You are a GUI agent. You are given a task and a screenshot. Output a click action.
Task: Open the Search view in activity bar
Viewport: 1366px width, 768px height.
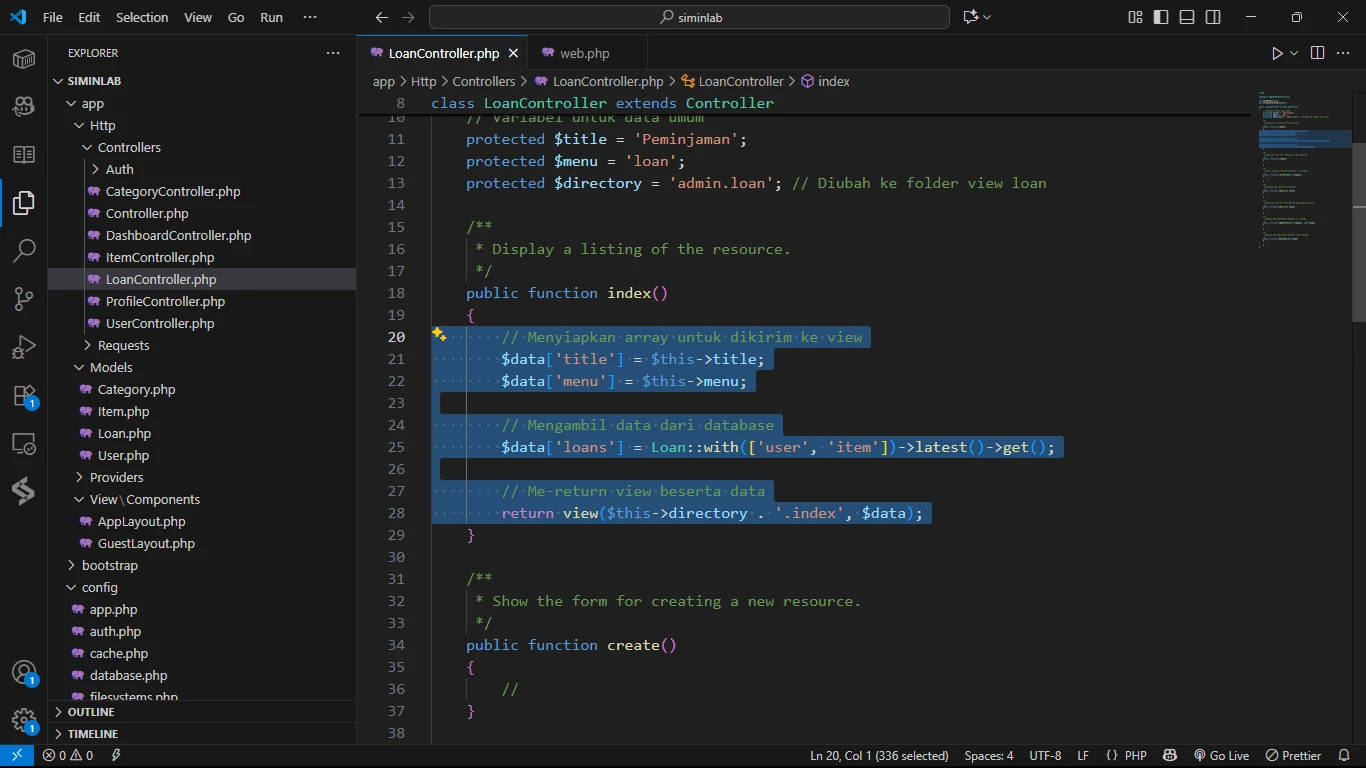pos(24,250)
